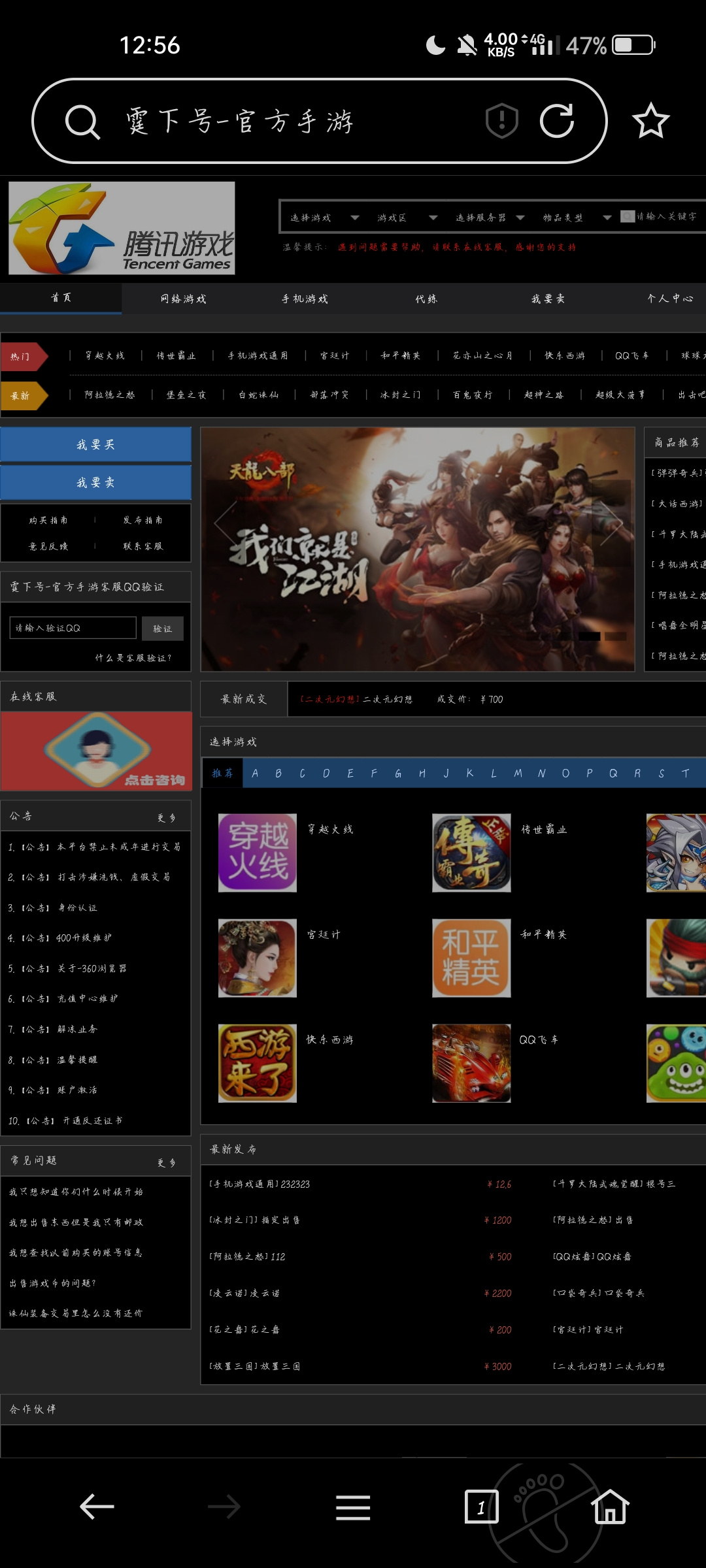Select letter A in game filter
706x1568 pixels.
255,773
